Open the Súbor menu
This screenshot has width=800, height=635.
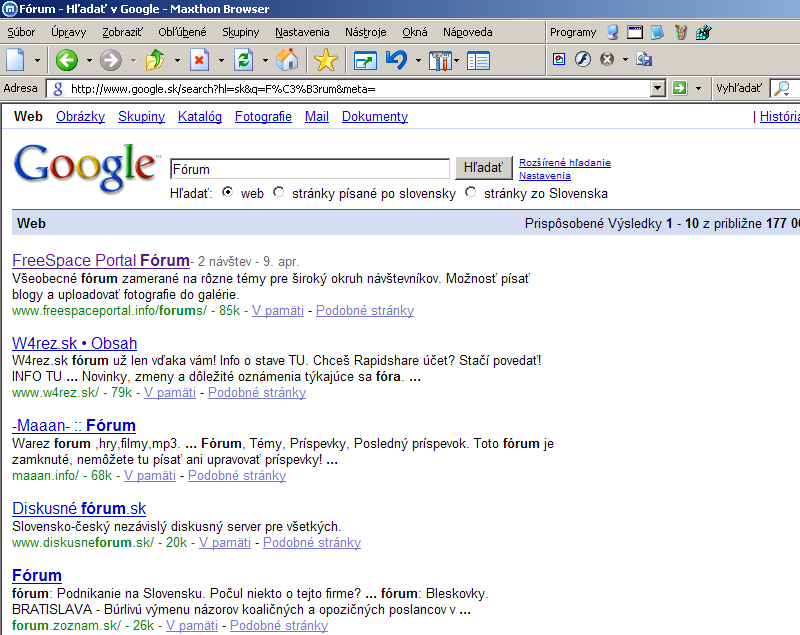point(21,32)
